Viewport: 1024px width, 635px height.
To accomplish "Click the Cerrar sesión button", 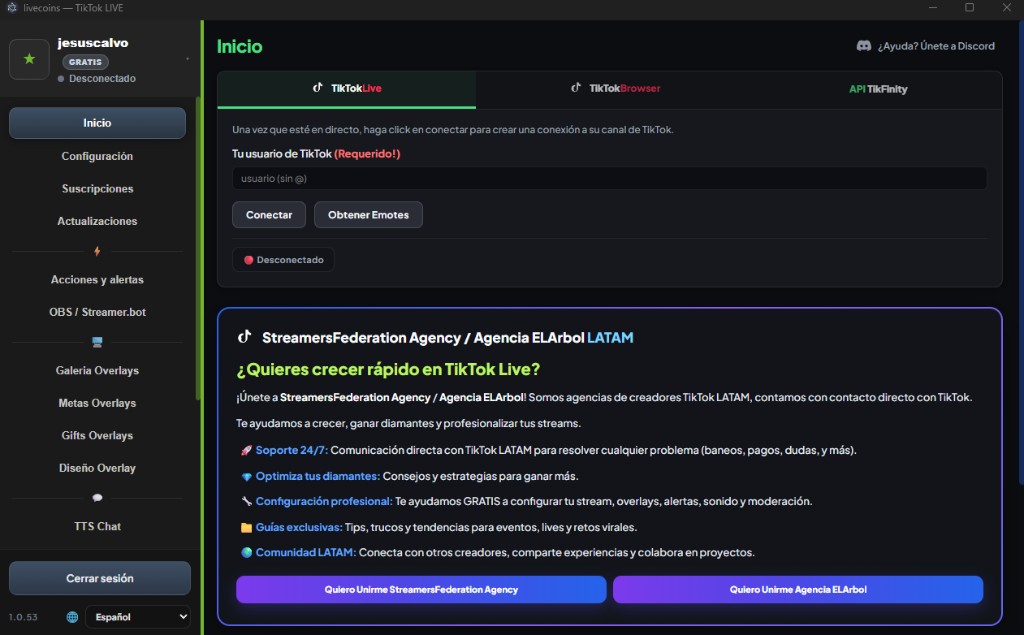I will click(100, 578).
